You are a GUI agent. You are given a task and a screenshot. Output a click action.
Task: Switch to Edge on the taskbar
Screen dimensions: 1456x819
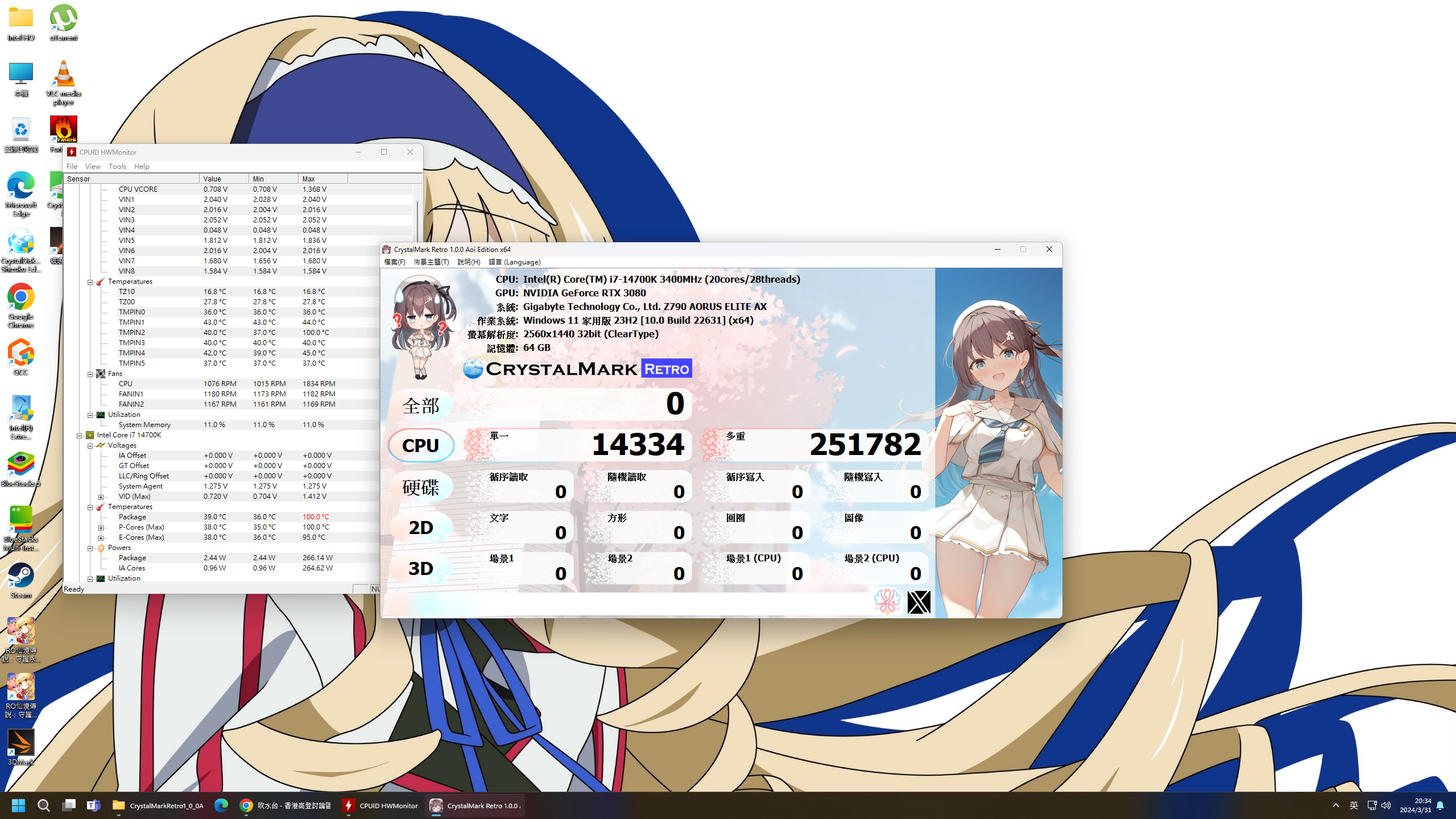click(221, 805)
